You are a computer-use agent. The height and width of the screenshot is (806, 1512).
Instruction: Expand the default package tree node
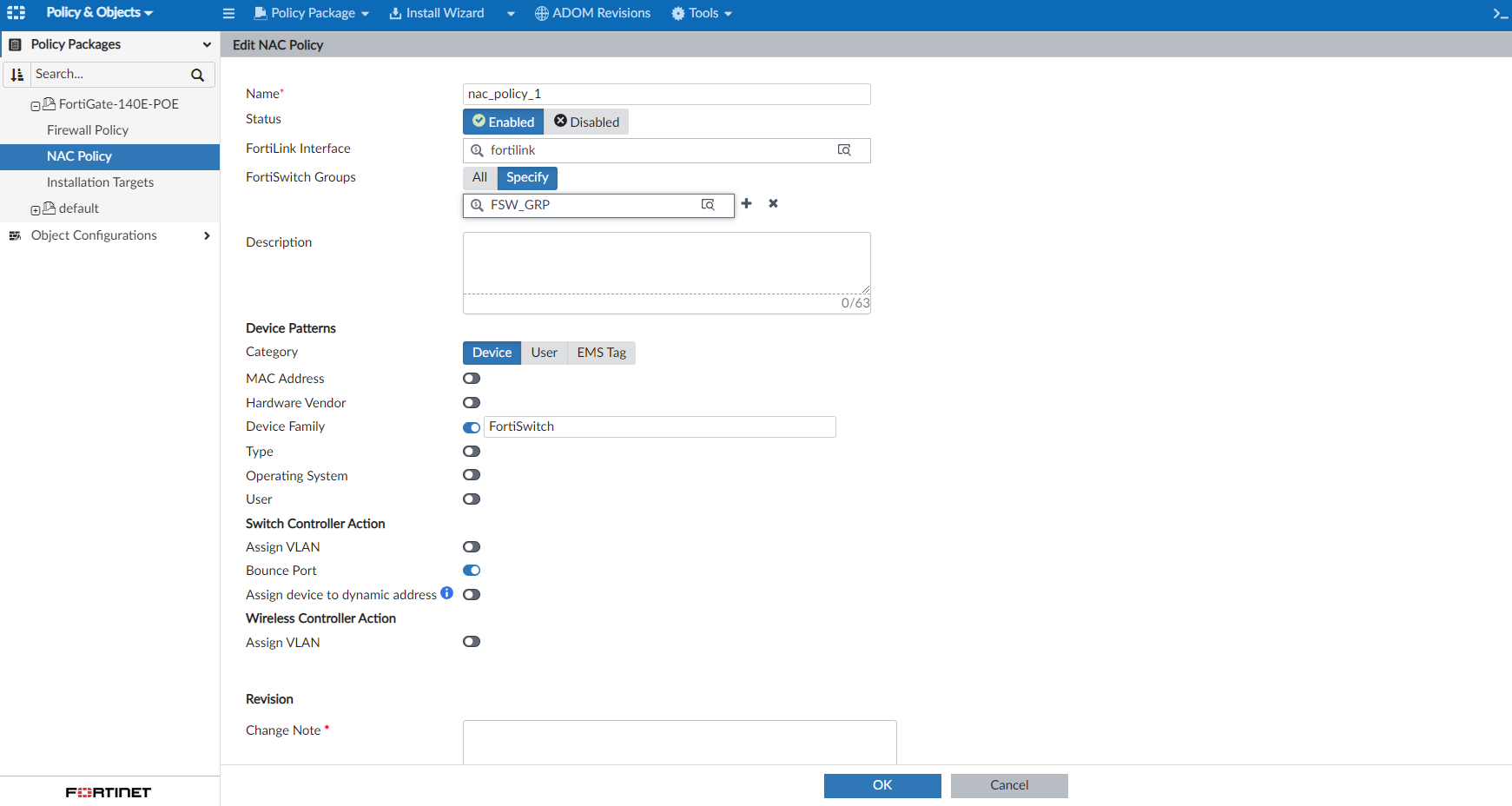pos(36,210)
